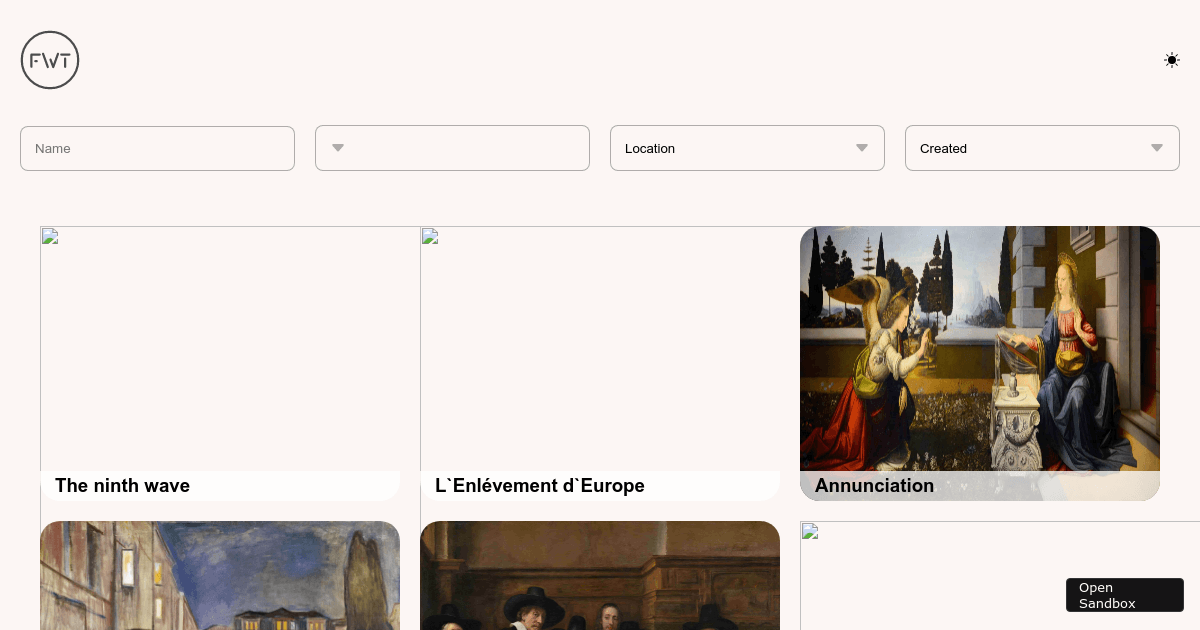Open The ninth wave painting card
Viewport: 1200px width, 630px height.
click(220, 363)
